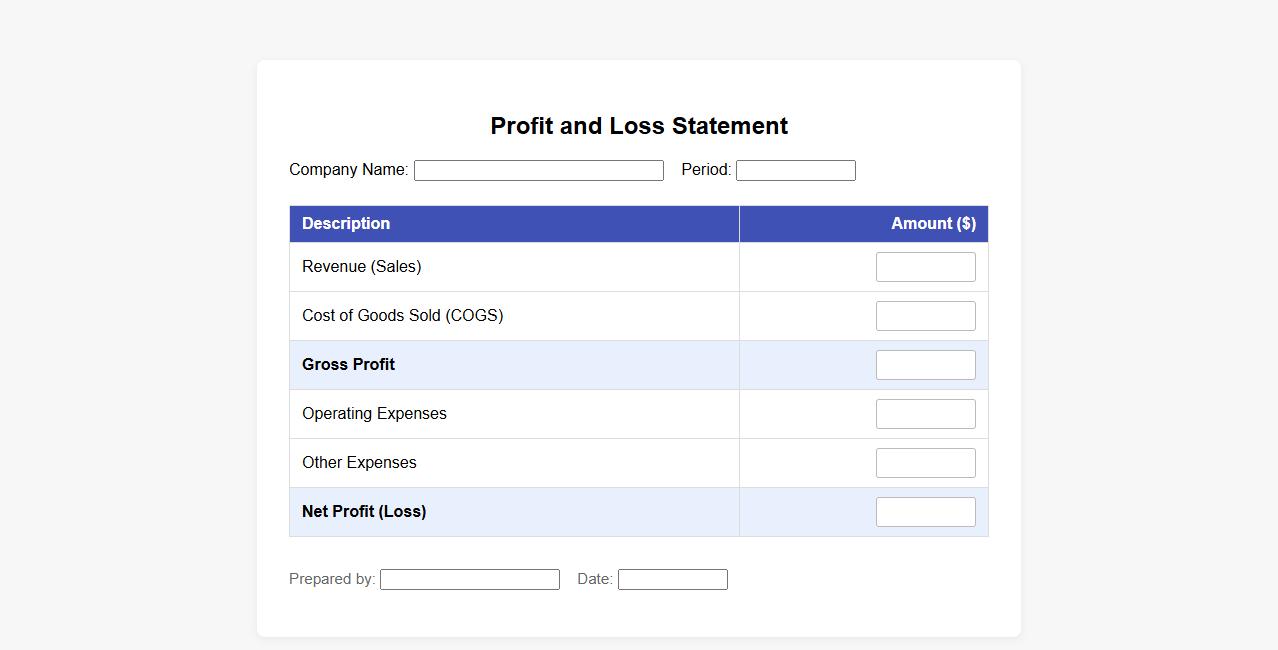This screenshot has width=1278, height=650.
Task: Focus the Gross Profit amount input
Action: pyautogui.click(x=925, y=365)
